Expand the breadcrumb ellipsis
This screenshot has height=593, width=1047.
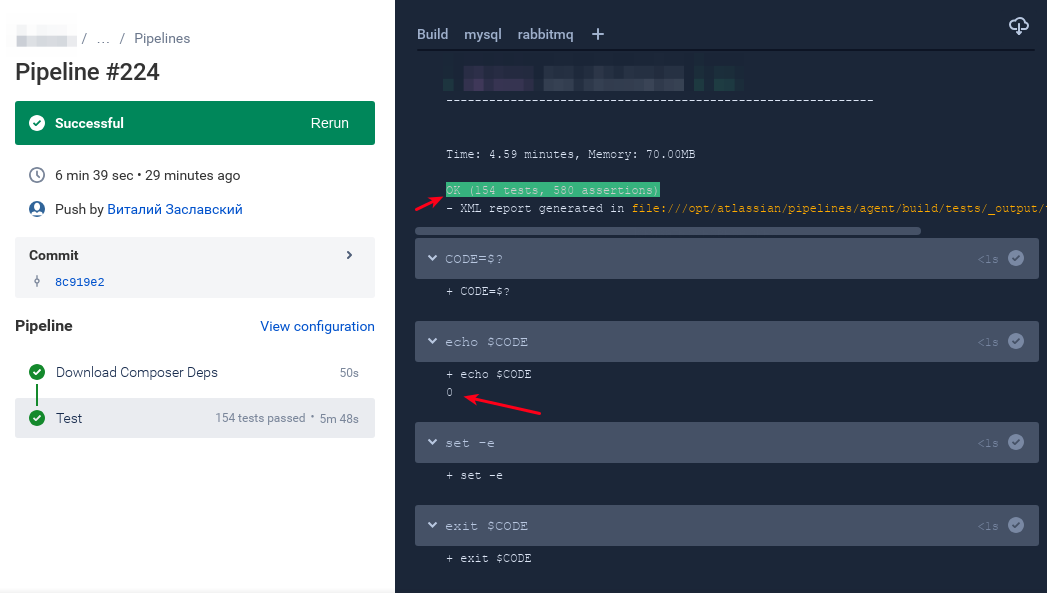[x=103, y=39]
